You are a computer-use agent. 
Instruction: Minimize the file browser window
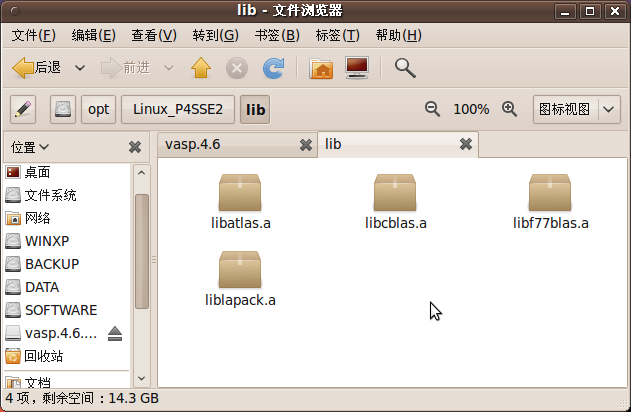[x=565, y=11]
